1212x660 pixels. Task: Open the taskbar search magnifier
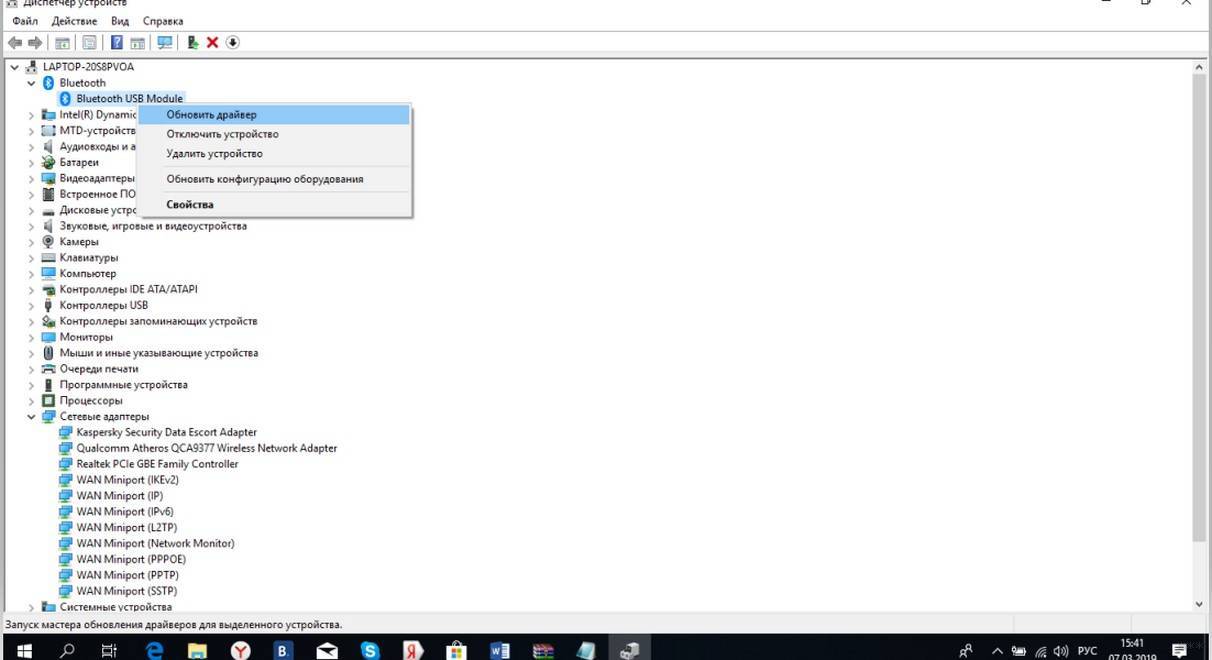point(67,650)
